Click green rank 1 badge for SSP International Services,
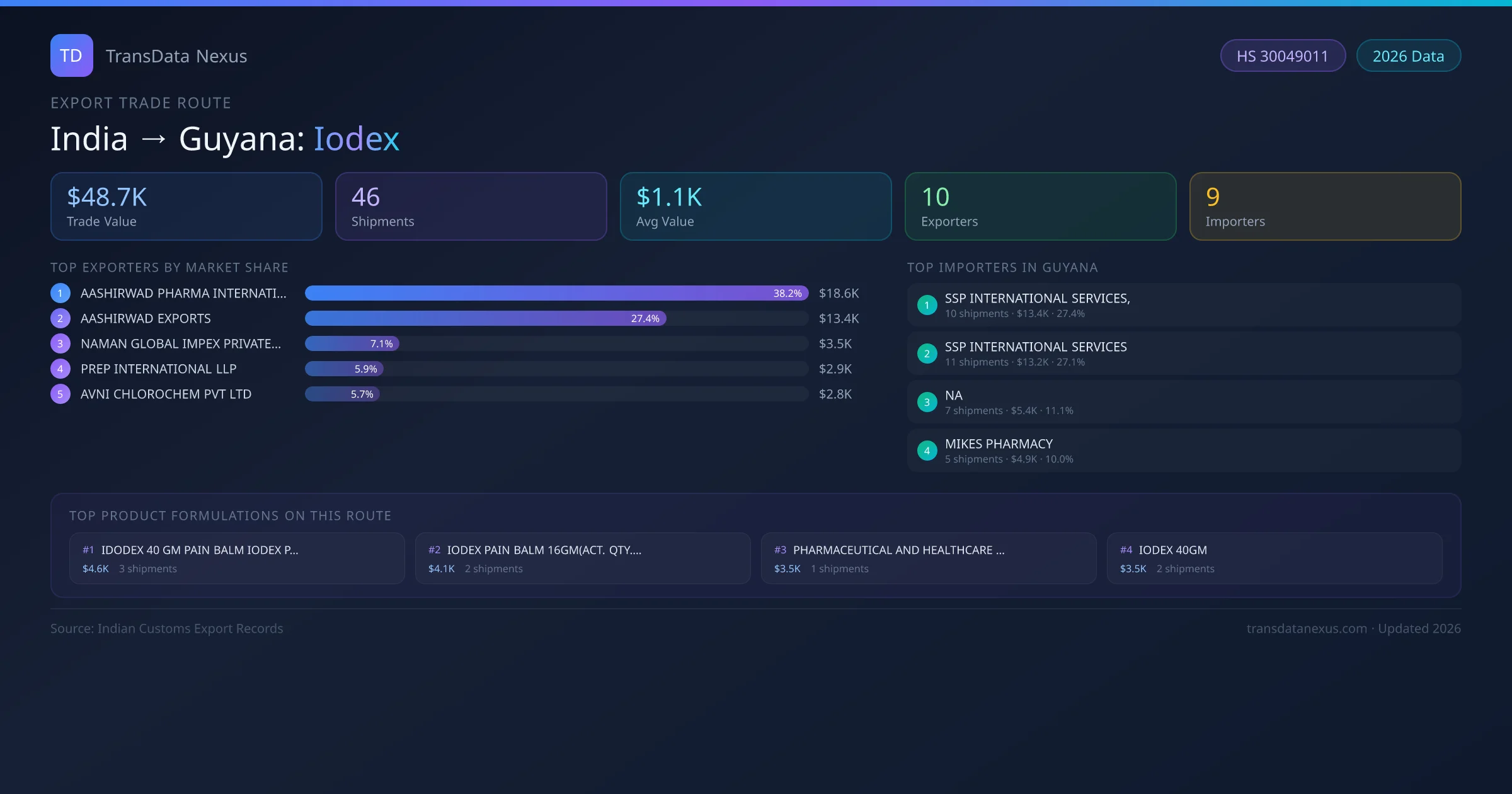1512x794 pixels. (x=927, y=305)
